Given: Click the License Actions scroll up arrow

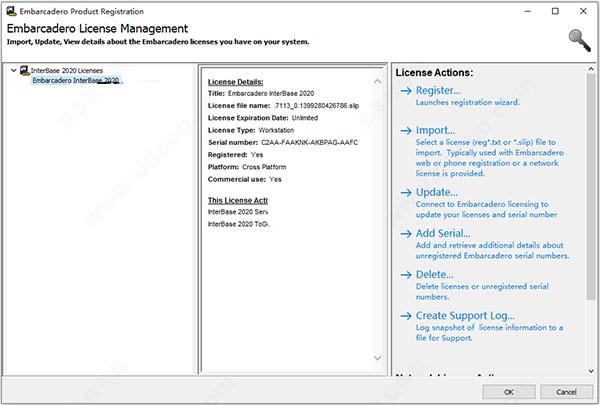Looking at the screenshot, I should 591,69.
